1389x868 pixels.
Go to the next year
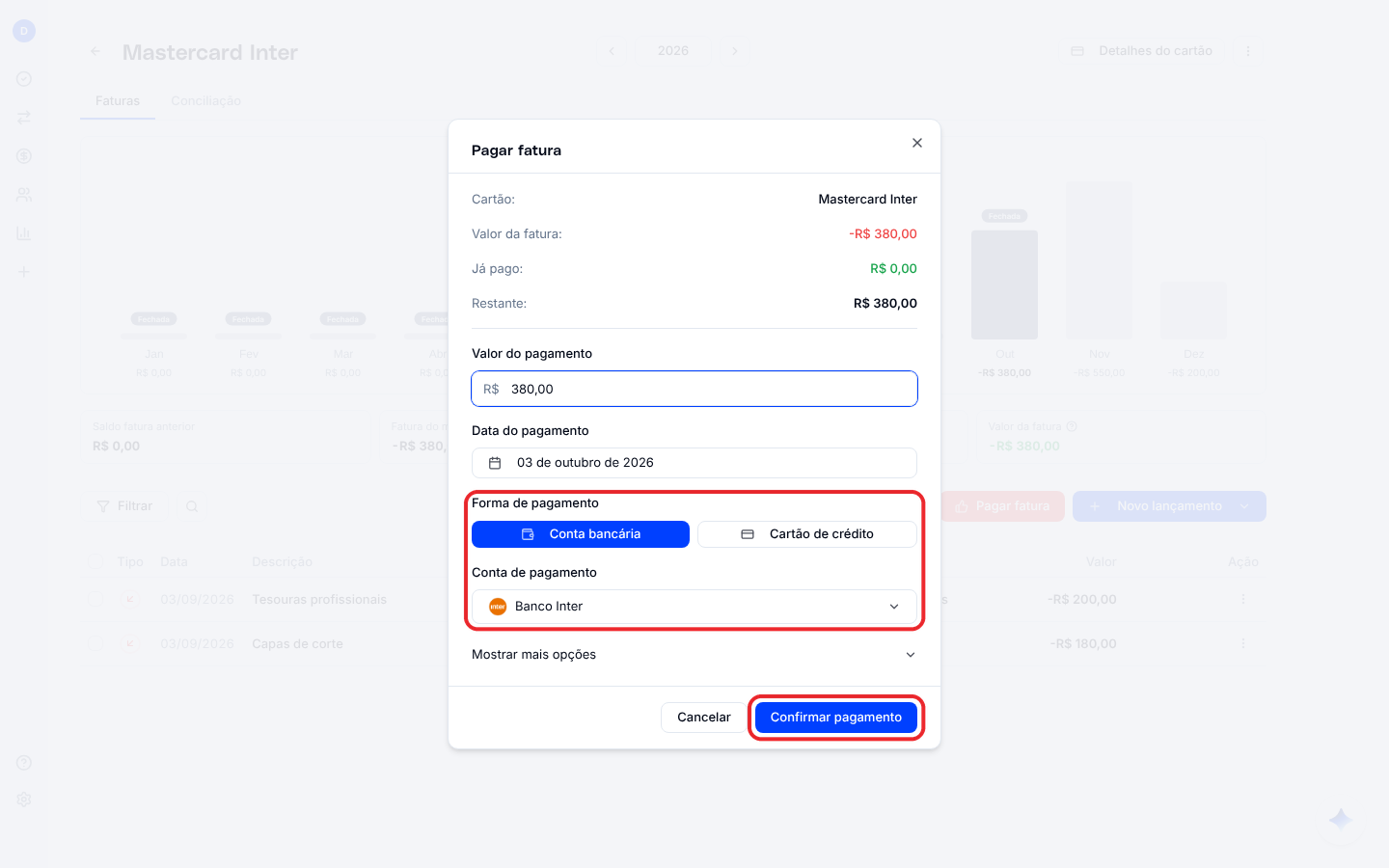click(735, 51)
